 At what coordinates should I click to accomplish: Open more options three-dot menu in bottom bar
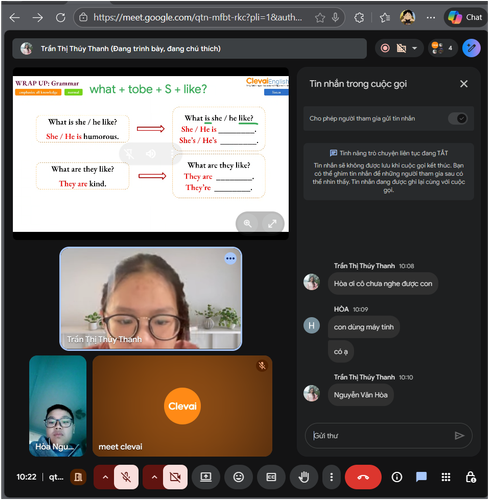(x=331, y=477)
